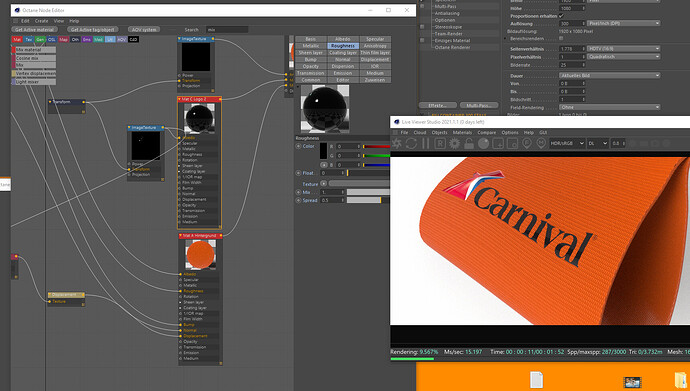690x391 pixels.
Task: Click the material preview sphere thumbnail
Action: pos(325,108)
